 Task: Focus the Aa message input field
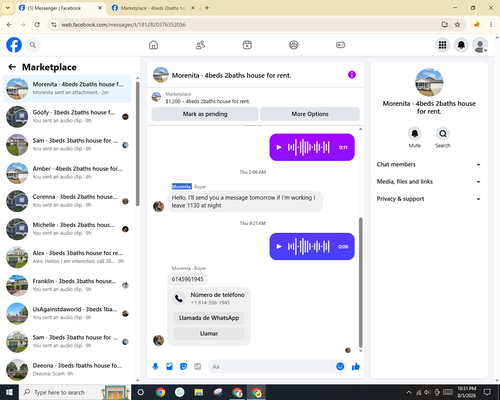tap(272, 367)
